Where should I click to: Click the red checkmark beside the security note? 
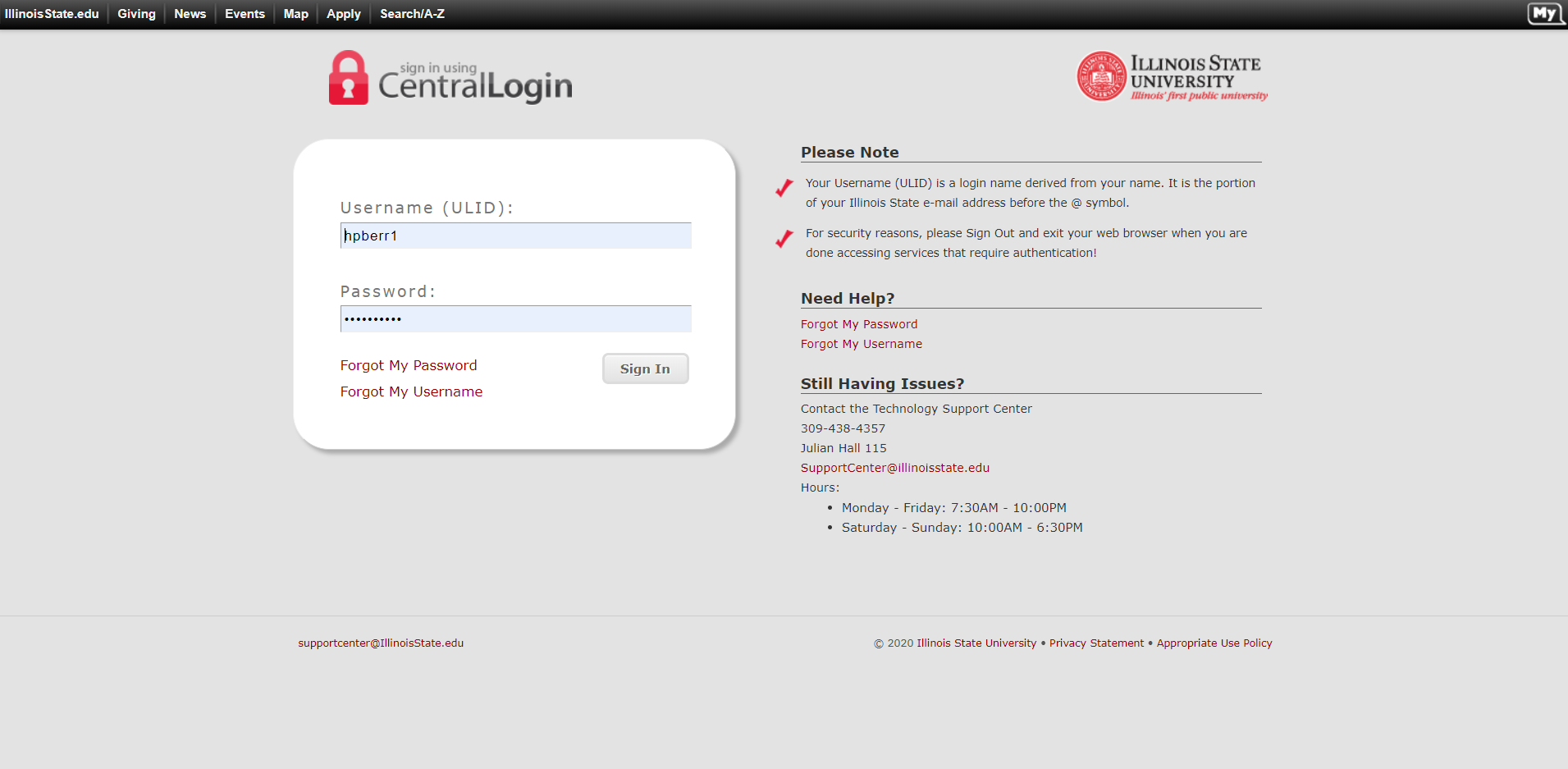(783, 239)
